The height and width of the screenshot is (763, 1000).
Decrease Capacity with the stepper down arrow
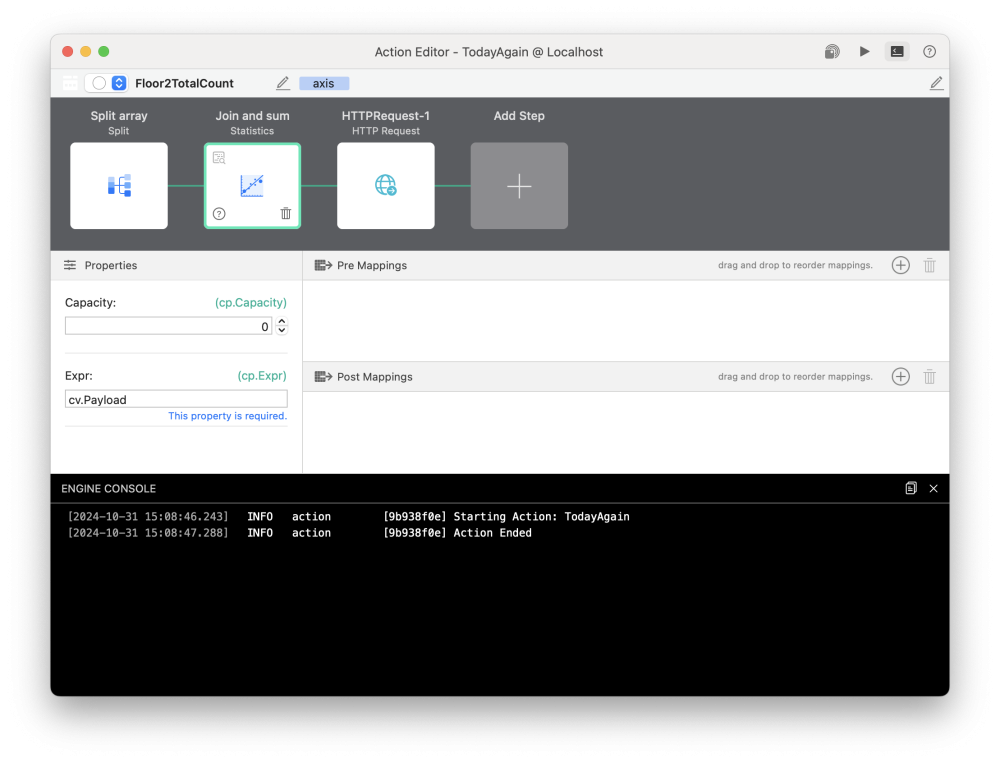(x=282, y=331)
